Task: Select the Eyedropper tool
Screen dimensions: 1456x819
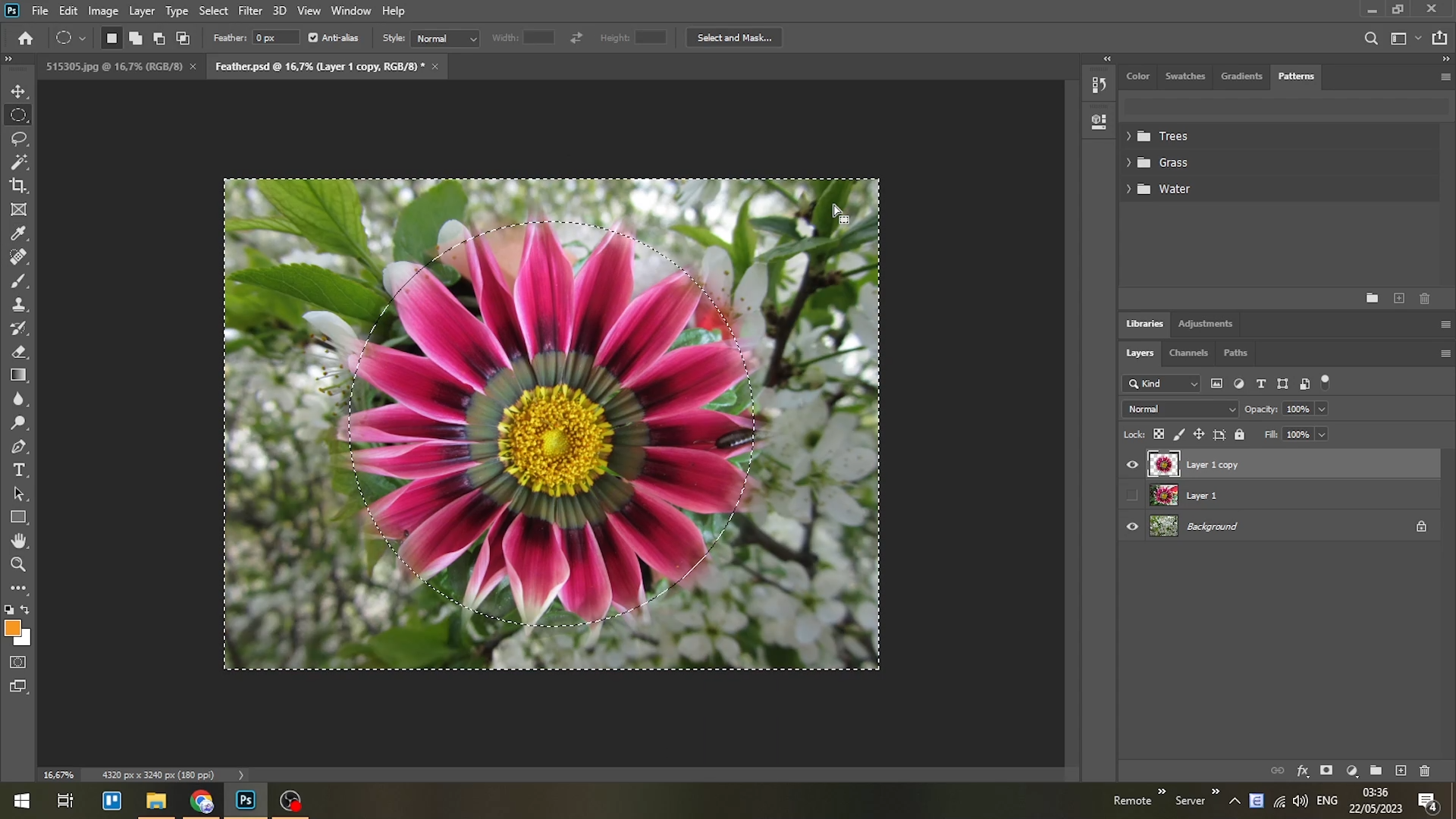Action: tap(18, 233)
